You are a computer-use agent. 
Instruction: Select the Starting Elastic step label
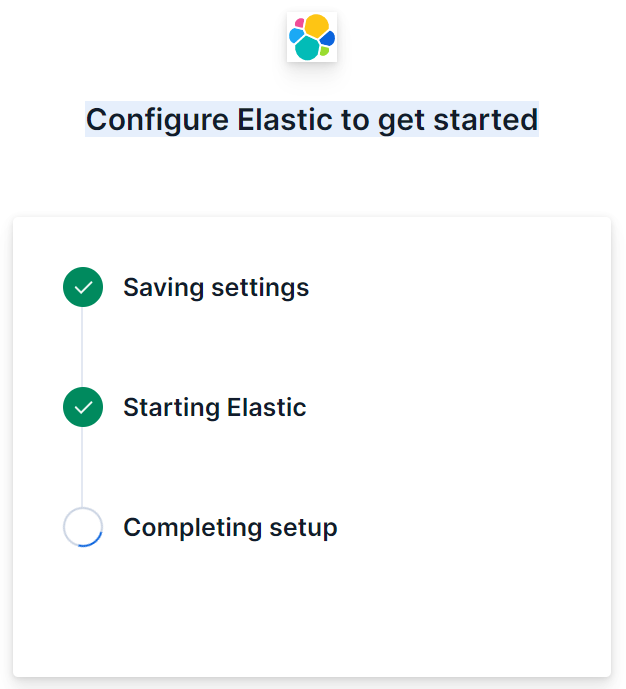click(214, 407)
